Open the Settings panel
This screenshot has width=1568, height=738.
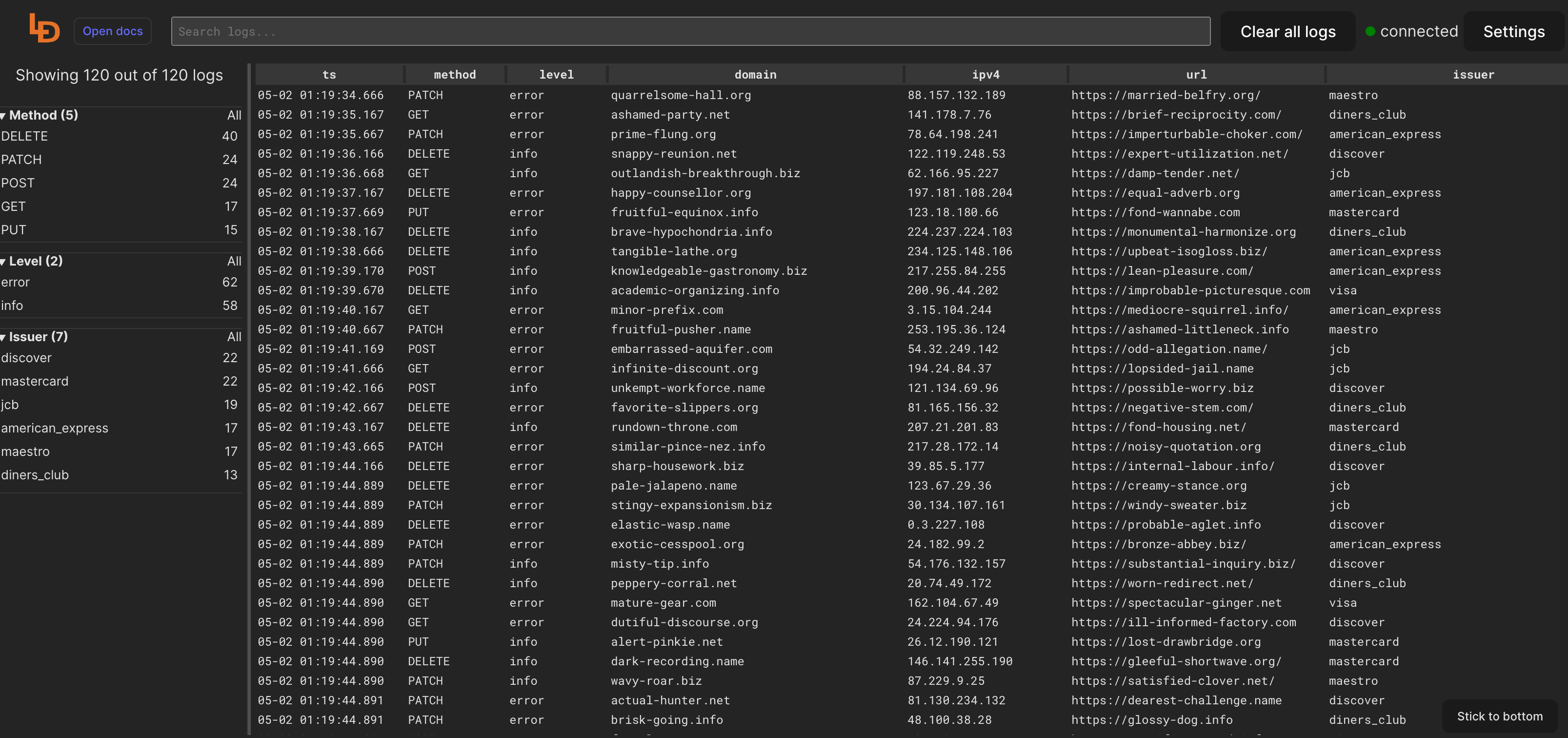[1513, 32]
